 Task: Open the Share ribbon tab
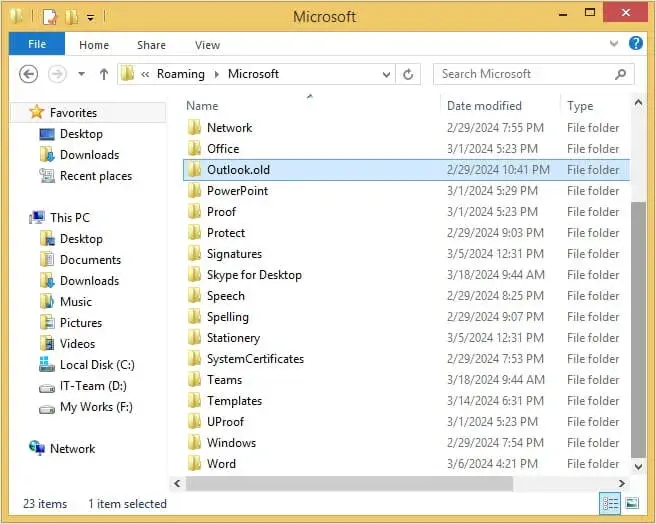[x=151, y=45]
